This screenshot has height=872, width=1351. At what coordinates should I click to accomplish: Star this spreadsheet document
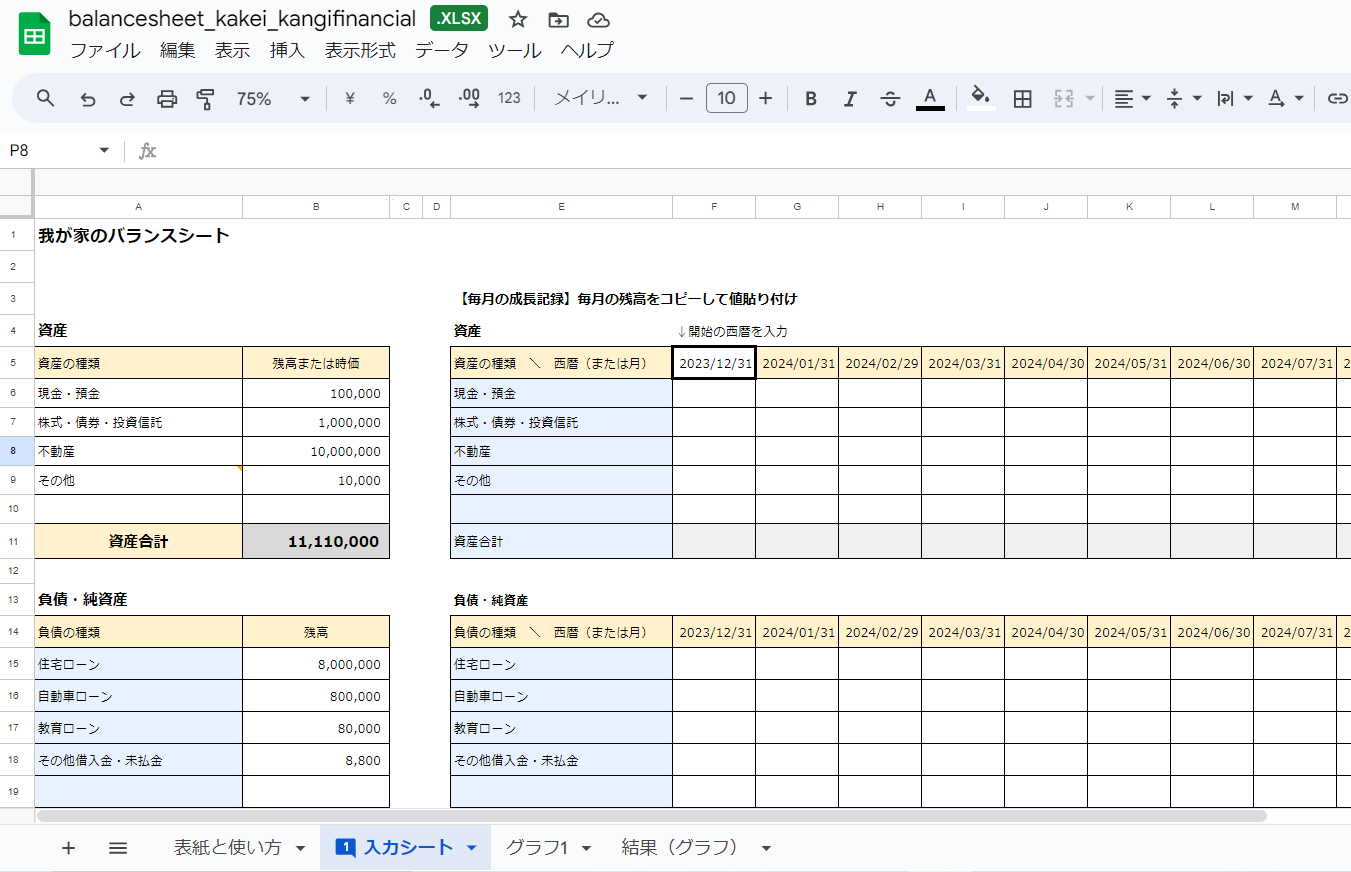[518, 20]
